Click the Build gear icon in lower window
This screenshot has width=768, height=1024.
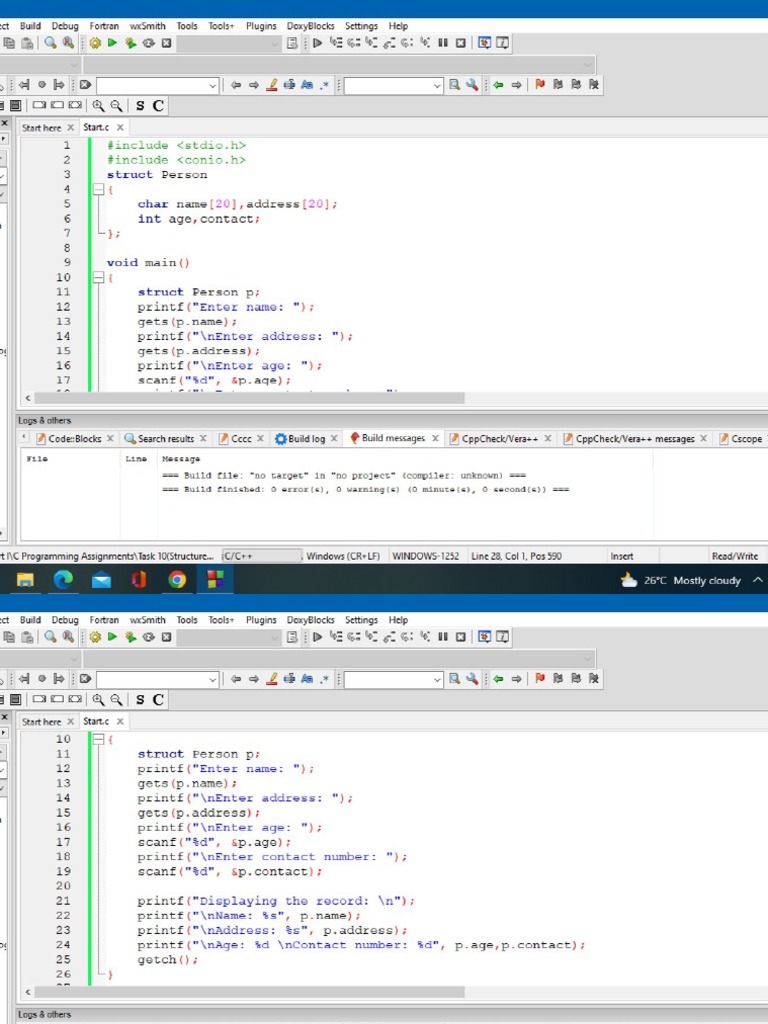[x=95, y=637]
